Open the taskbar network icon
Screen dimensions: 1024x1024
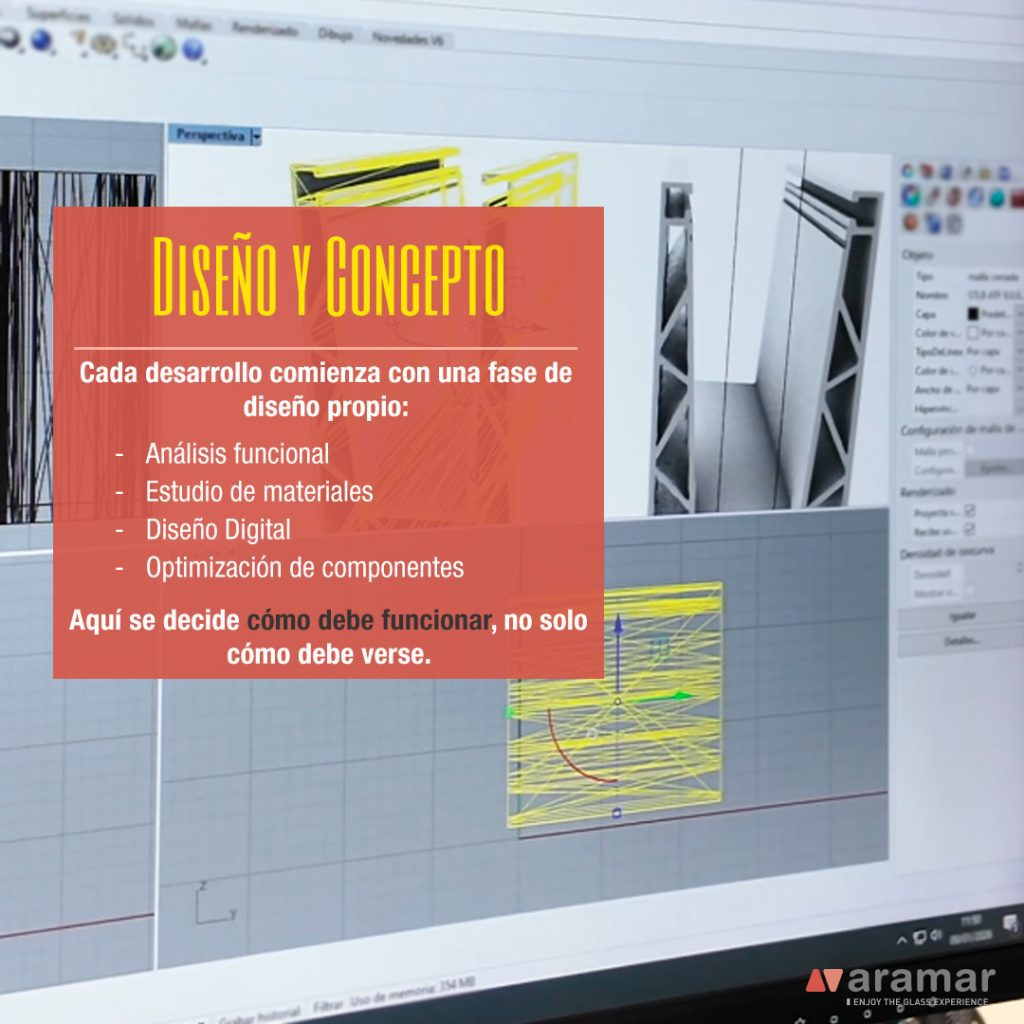pos(920,937)
